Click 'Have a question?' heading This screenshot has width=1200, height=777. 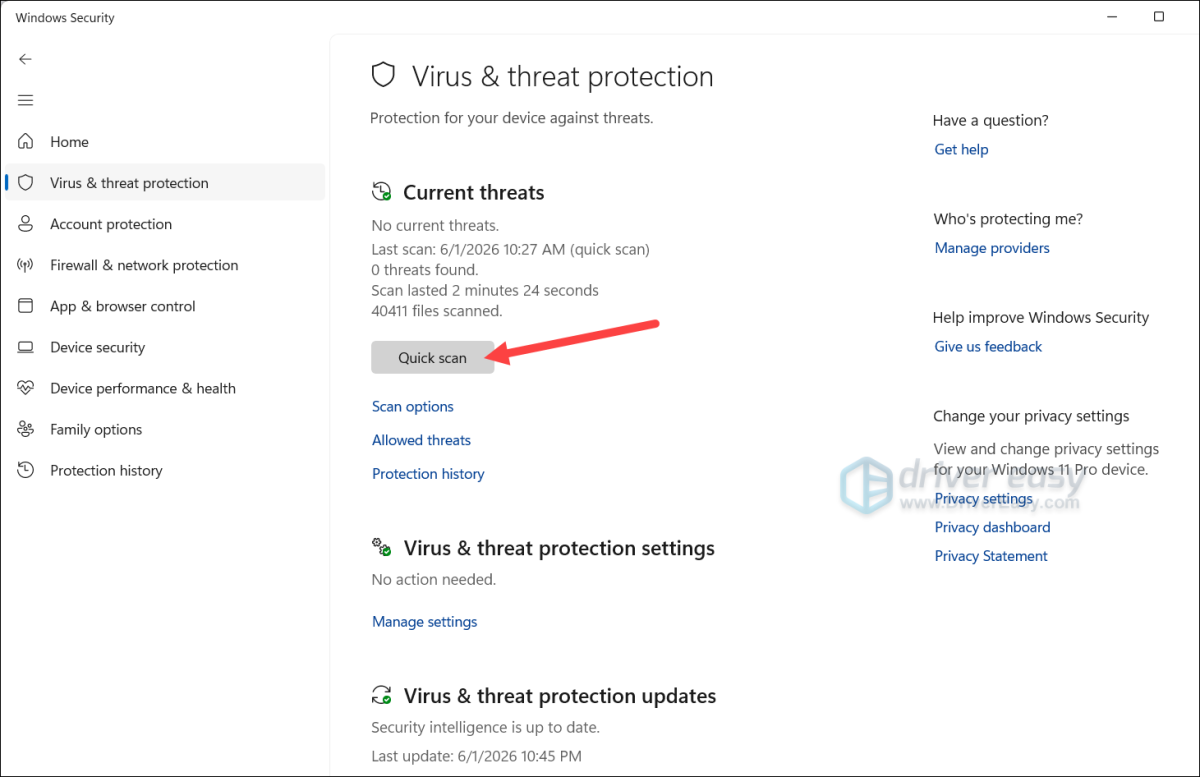pos(991,120)
